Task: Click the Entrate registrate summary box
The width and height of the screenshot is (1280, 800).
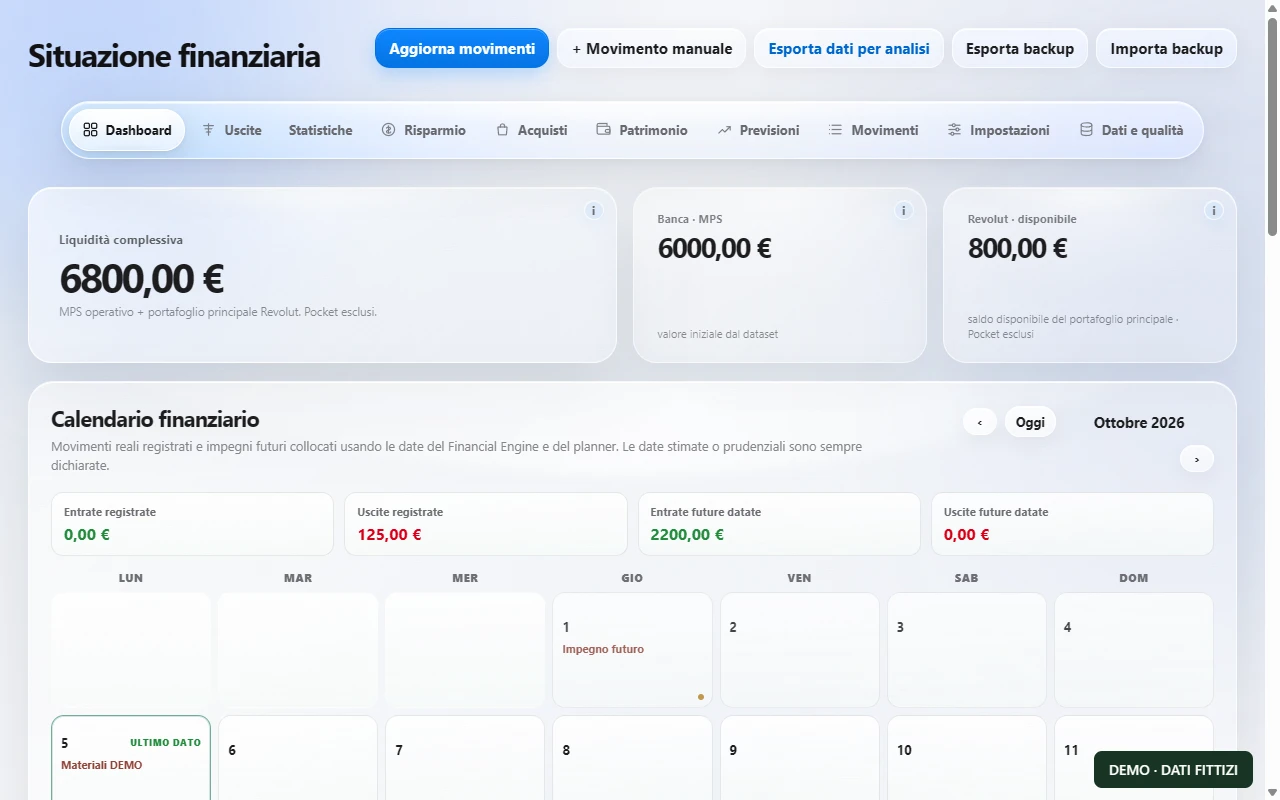Action: coord(192,524)
